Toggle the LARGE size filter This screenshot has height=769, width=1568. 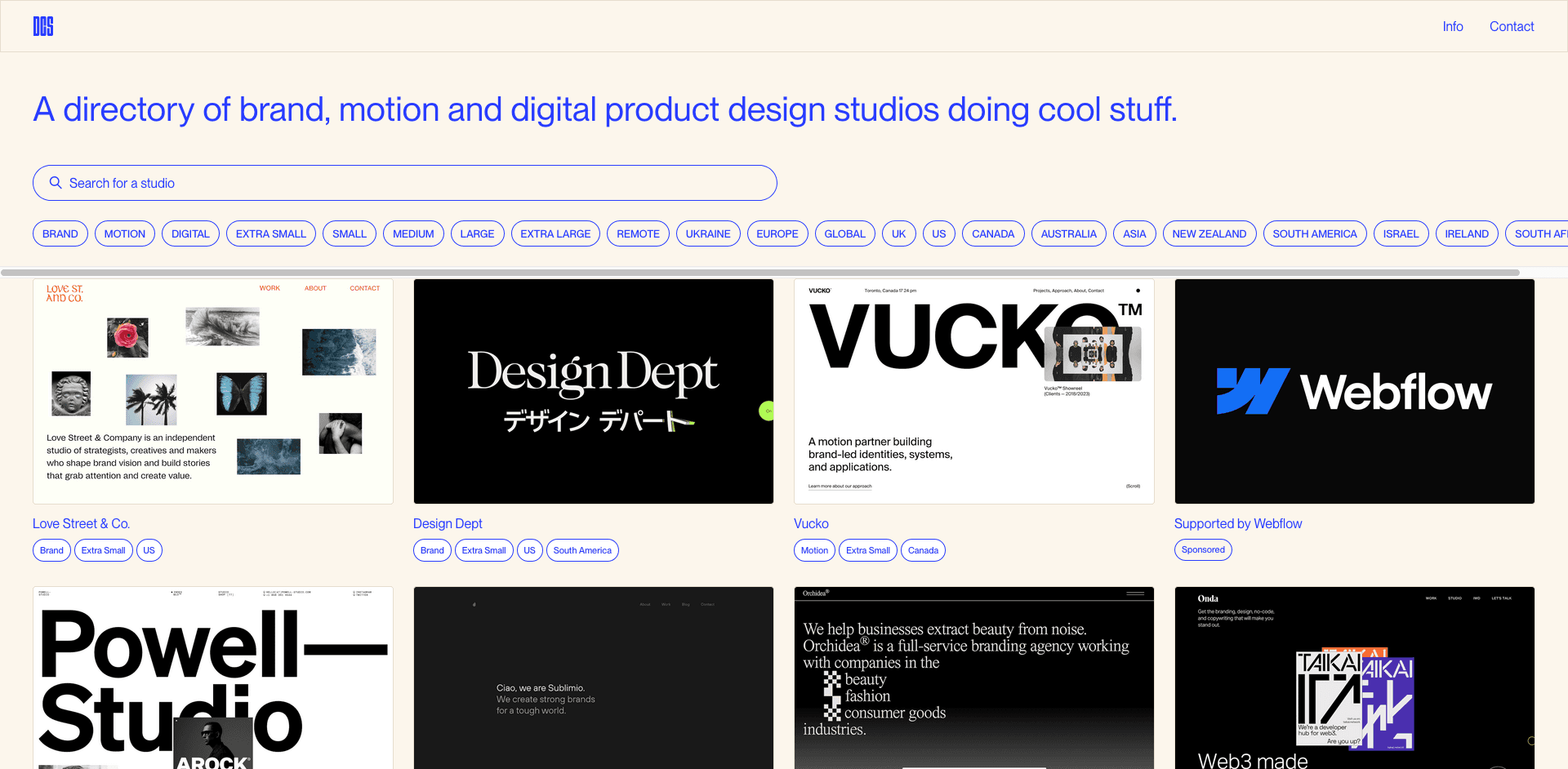click(477, 233)
